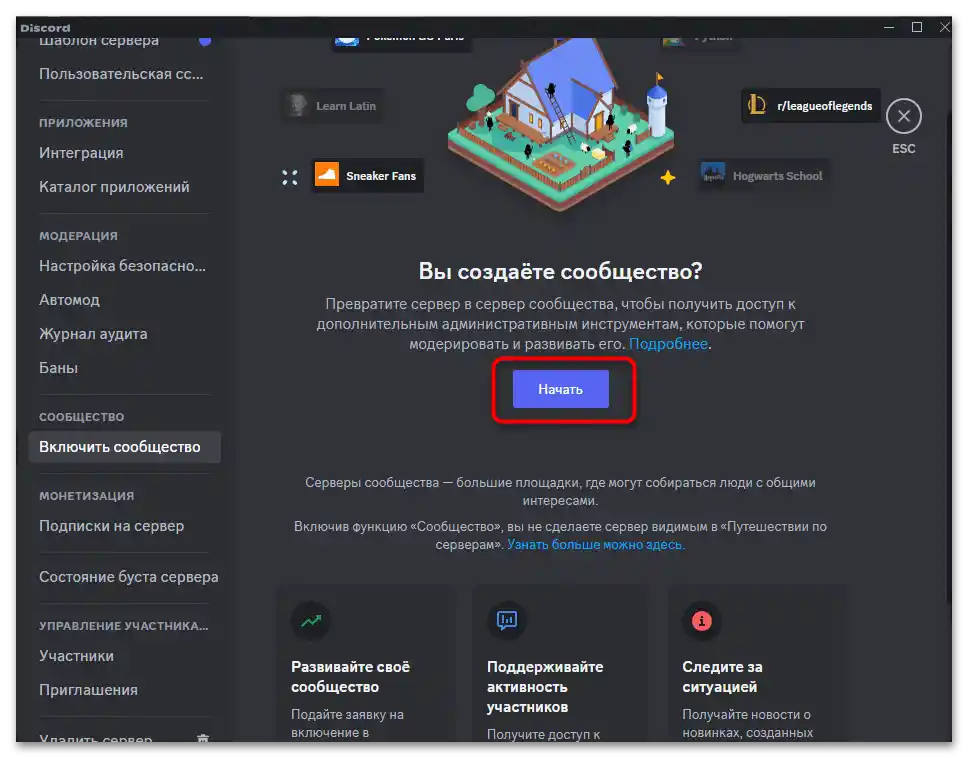Click the red info icon
The image size is (968, 758).
click(x=701, y=620)
